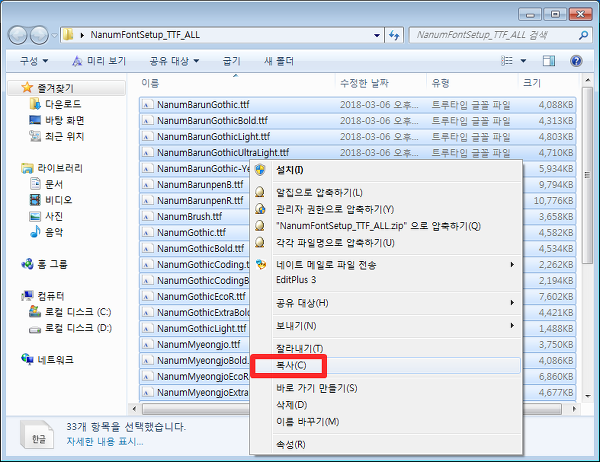Click the folder icon in address bar

click(68, 35)
